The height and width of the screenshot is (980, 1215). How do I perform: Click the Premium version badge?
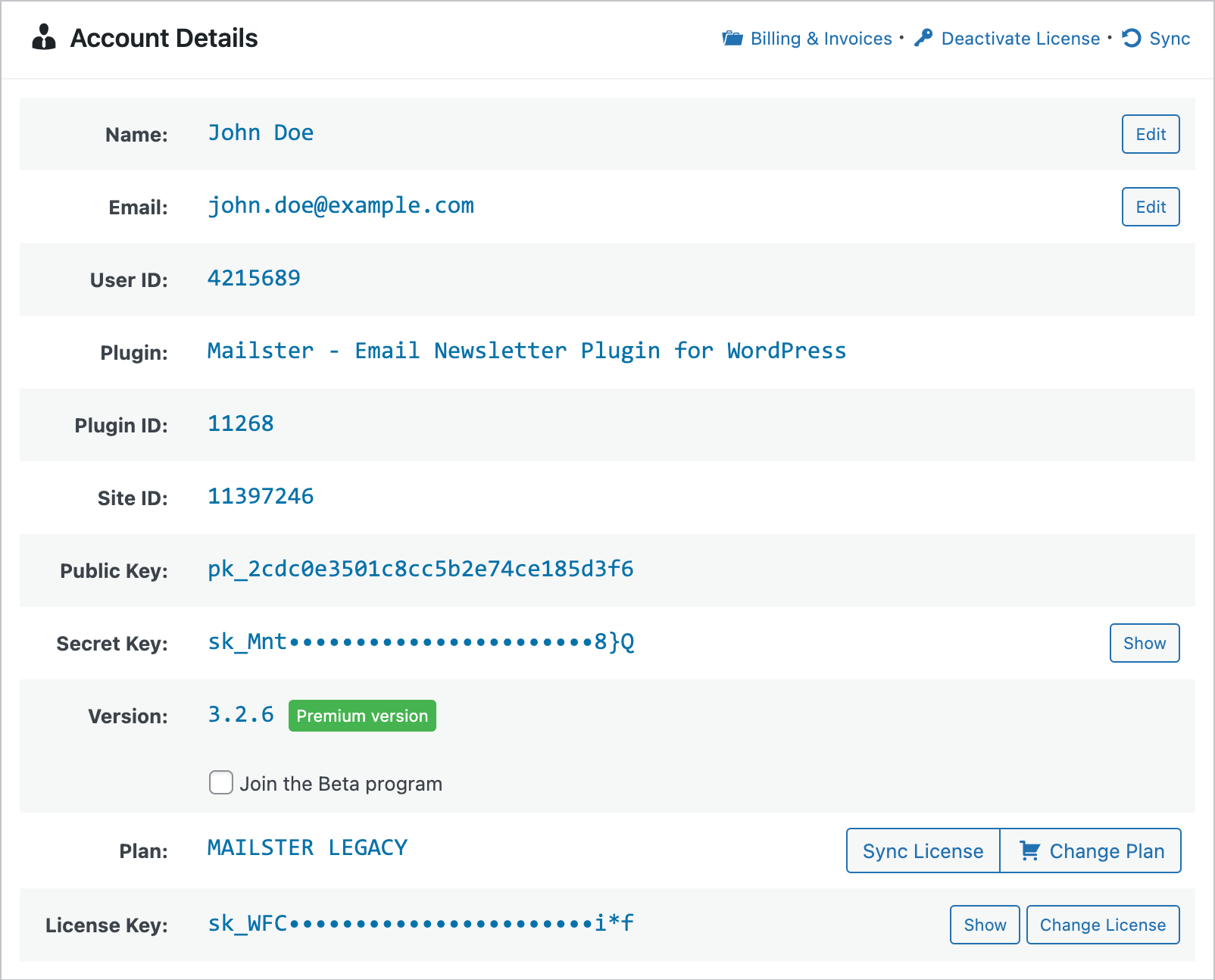pos(361,715)
